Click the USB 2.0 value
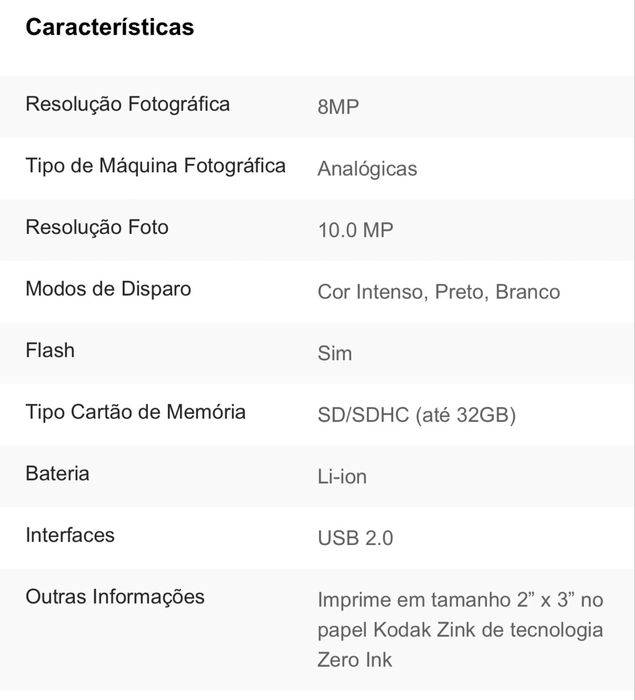 [x=355, y=538]
